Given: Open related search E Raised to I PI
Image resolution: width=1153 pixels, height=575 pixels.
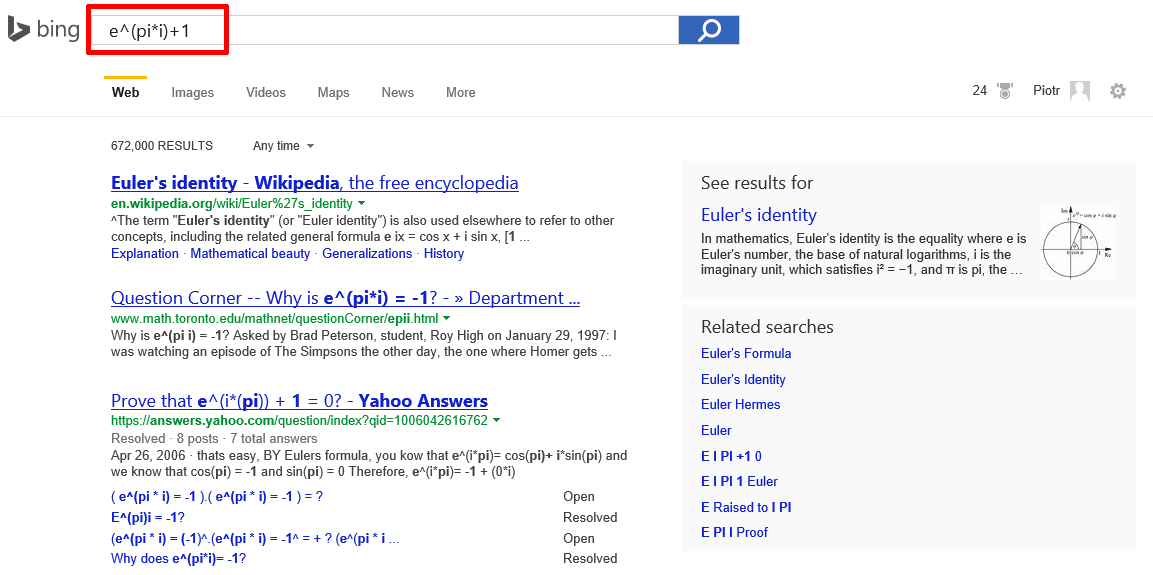Looking at the screenshot, I should coord(746,507).
